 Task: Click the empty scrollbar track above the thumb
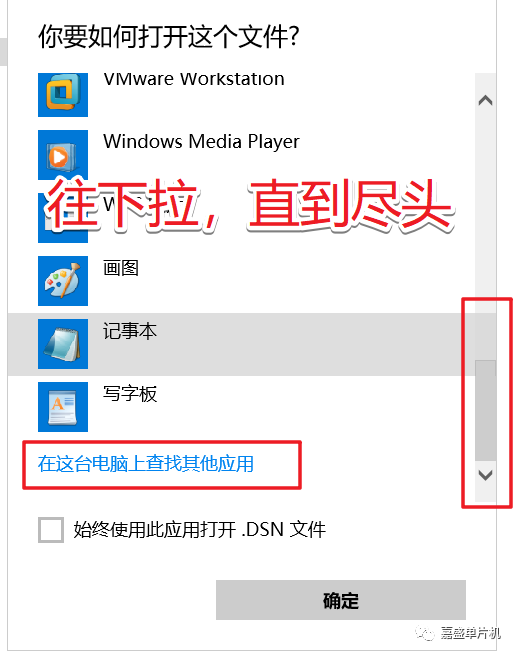tap(485, 234)
